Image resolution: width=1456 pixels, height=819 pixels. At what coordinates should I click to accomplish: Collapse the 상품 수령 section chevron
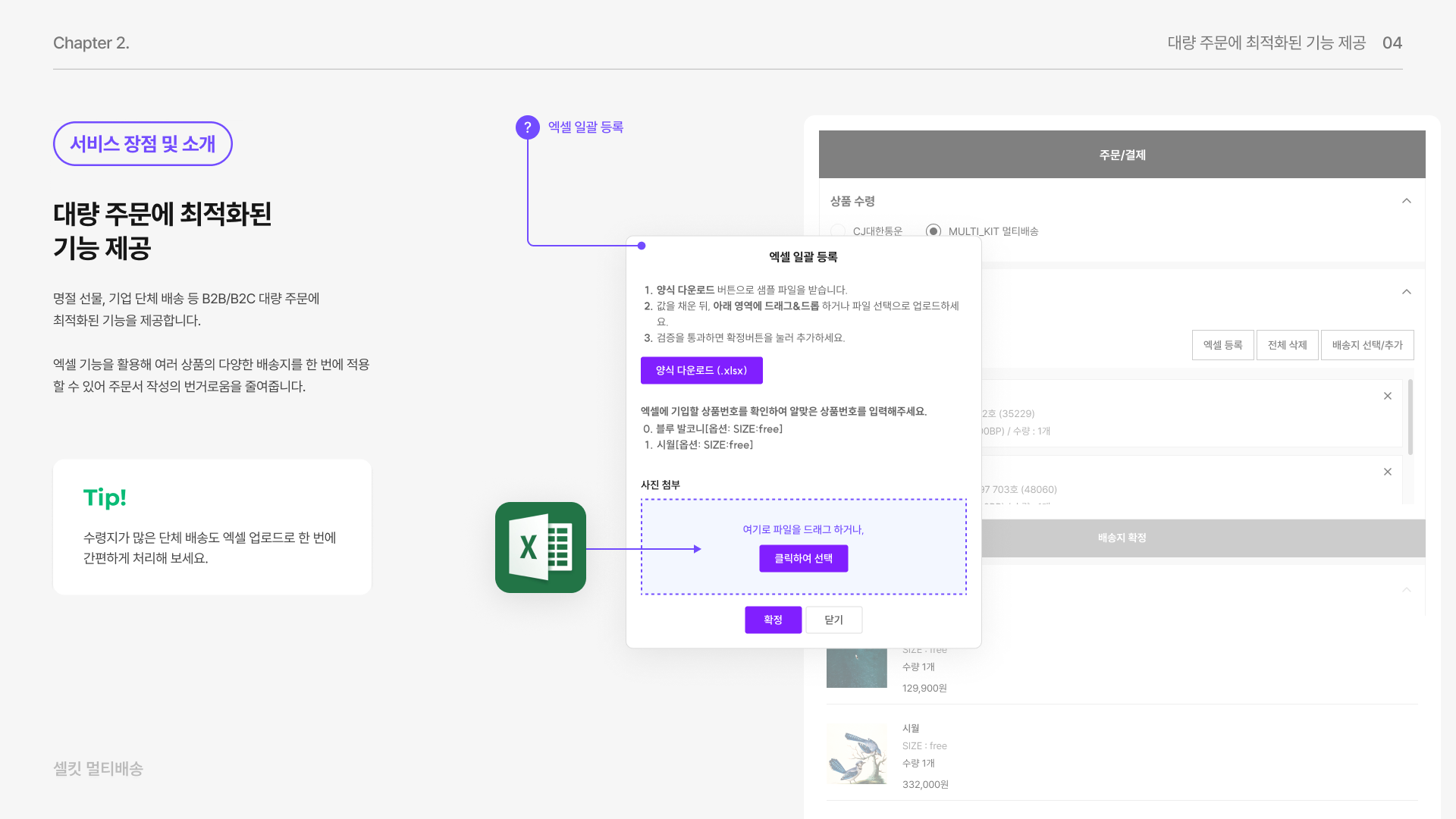click(x=1406, y=201)
